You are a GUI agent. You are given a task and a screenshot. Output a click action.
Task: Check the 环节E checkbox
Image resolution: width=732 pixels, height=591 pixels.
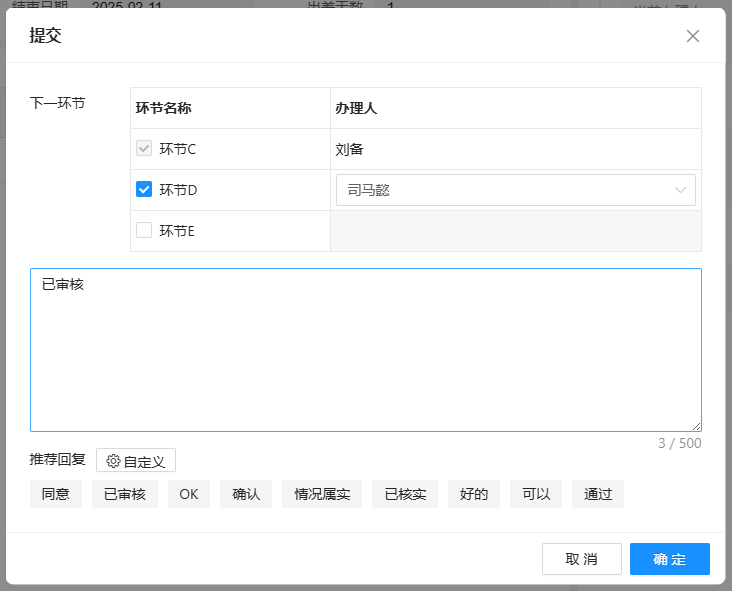144,230
